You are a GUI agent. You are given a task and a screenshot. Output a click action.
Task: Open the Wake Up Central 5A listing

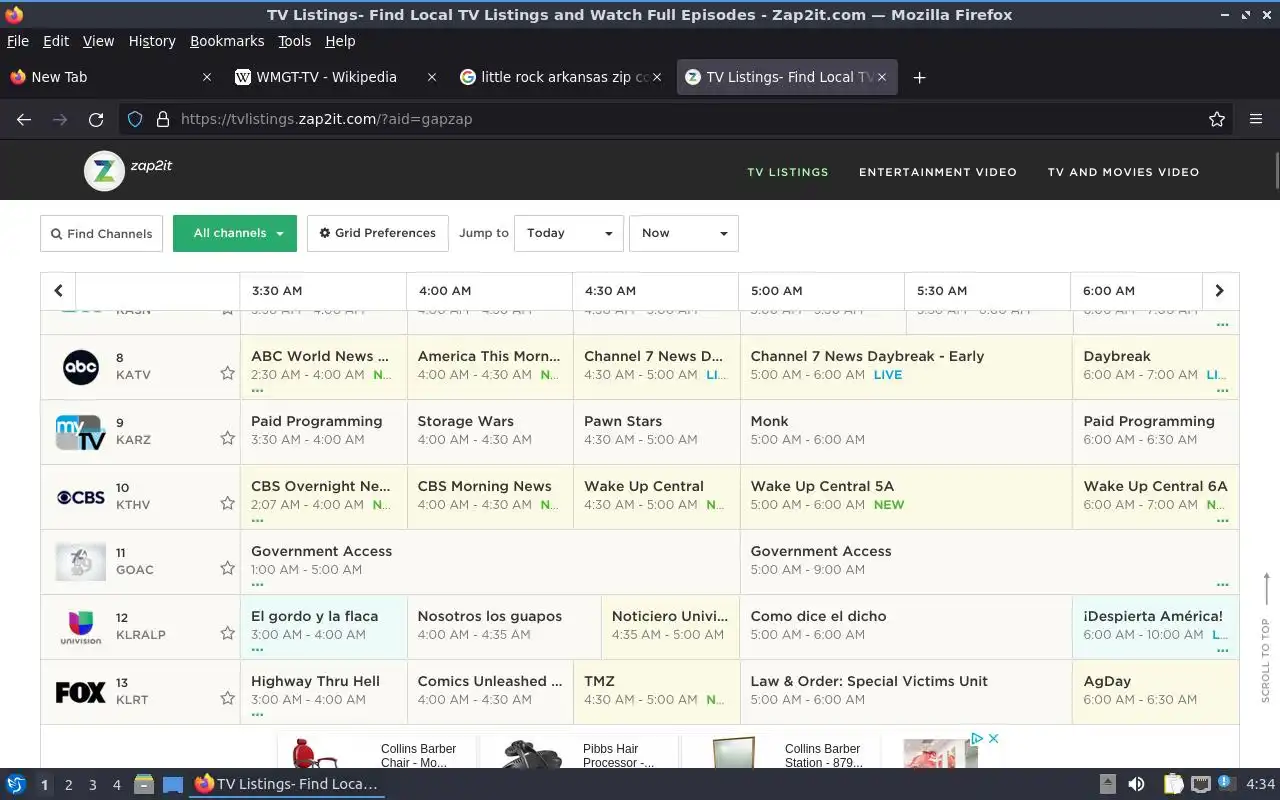point(905,497)
